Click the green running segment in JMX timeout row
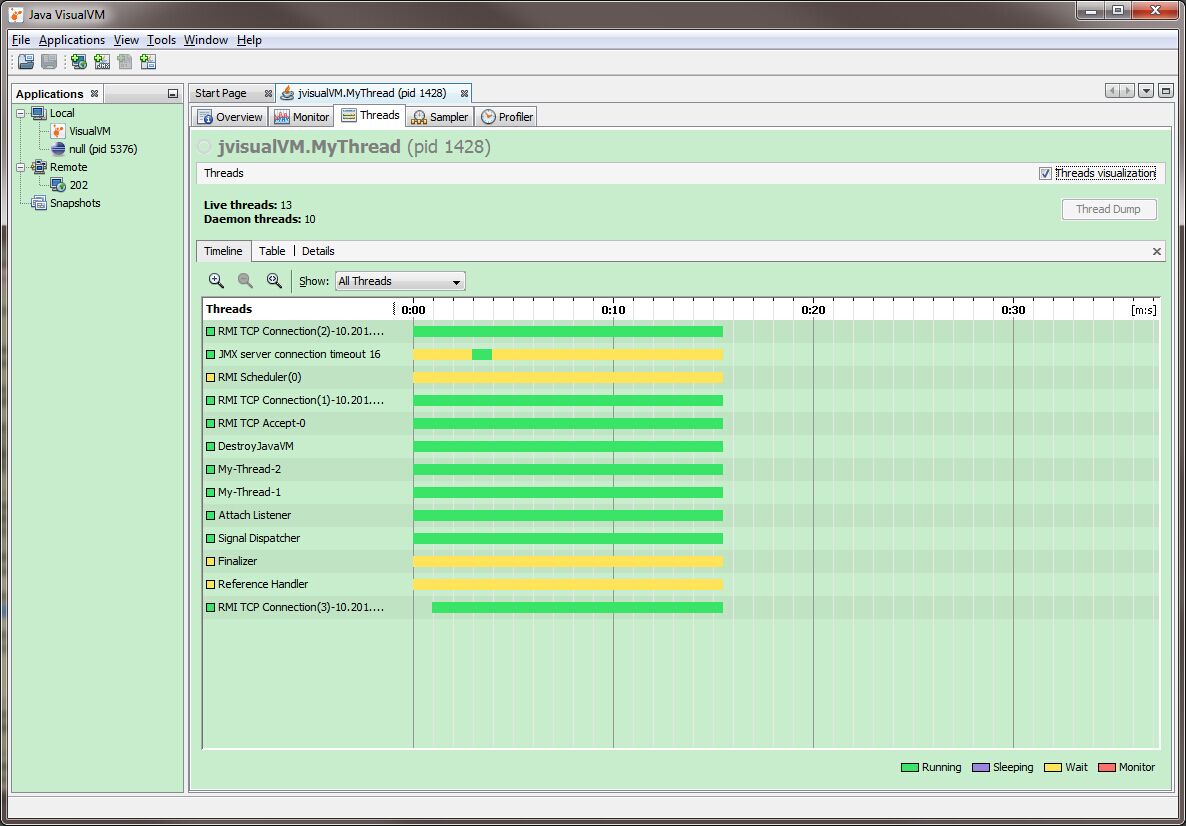 [x=482, y=354]
